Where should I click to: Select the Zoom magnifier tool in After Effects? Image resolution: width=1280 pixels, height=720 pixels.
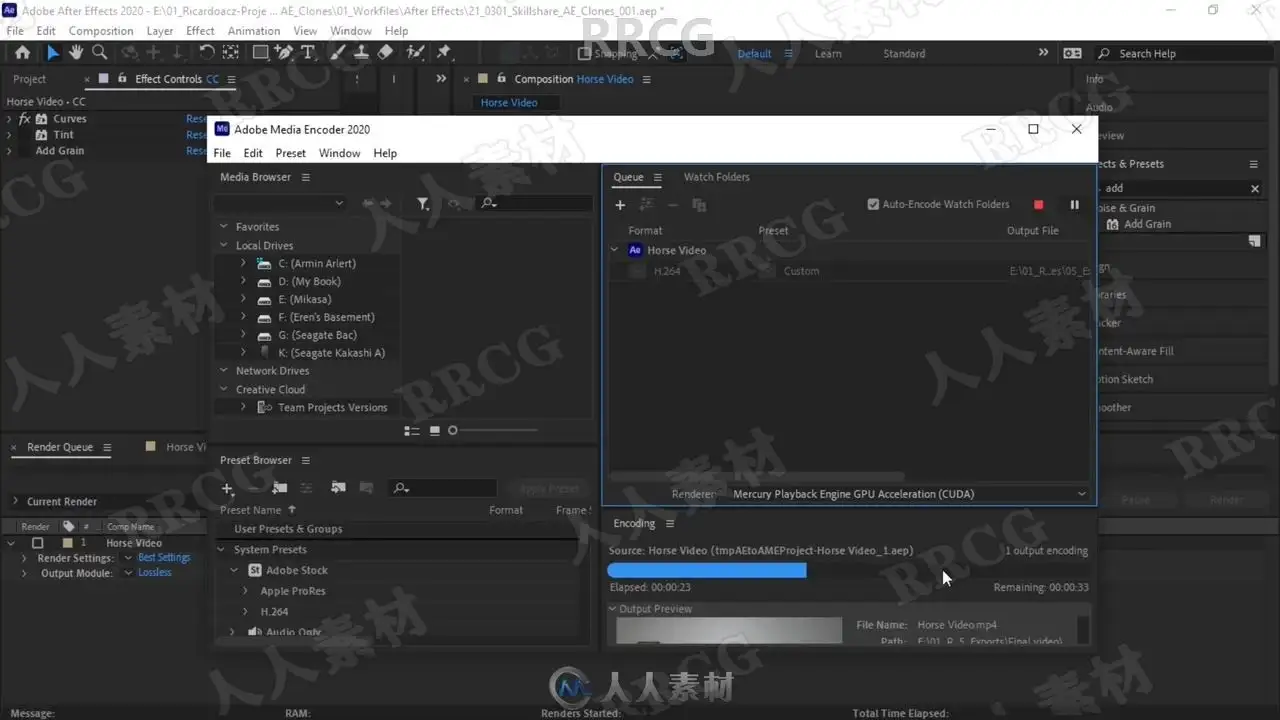click(x=99, y=53)
